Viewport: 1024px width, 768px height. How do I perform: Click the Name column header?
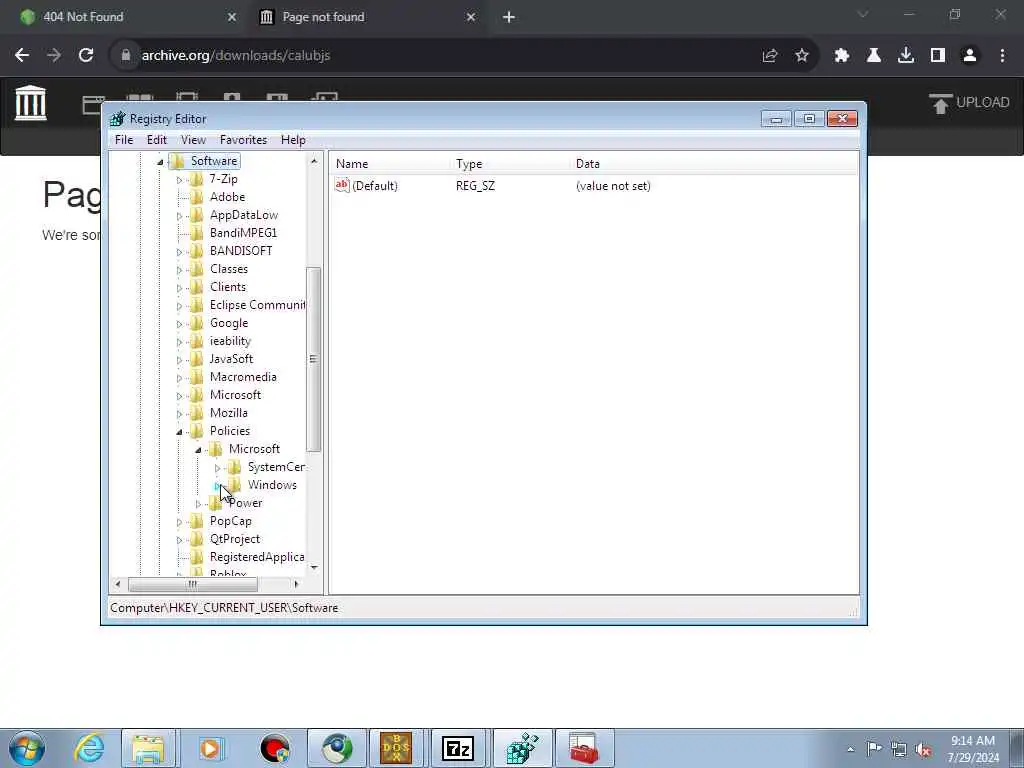click(391, 164)
